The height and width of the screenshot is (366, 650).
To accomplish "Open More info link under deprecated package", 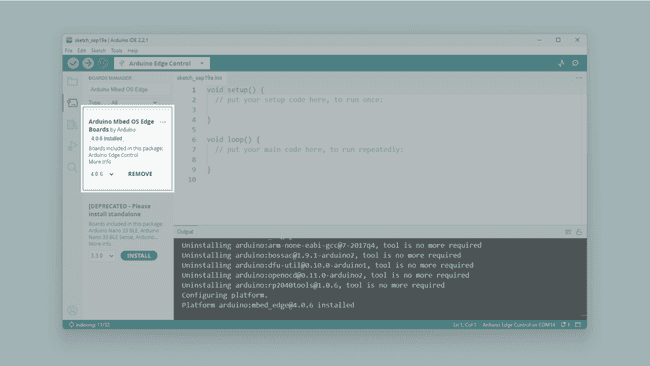I will (x=99, y=244).
